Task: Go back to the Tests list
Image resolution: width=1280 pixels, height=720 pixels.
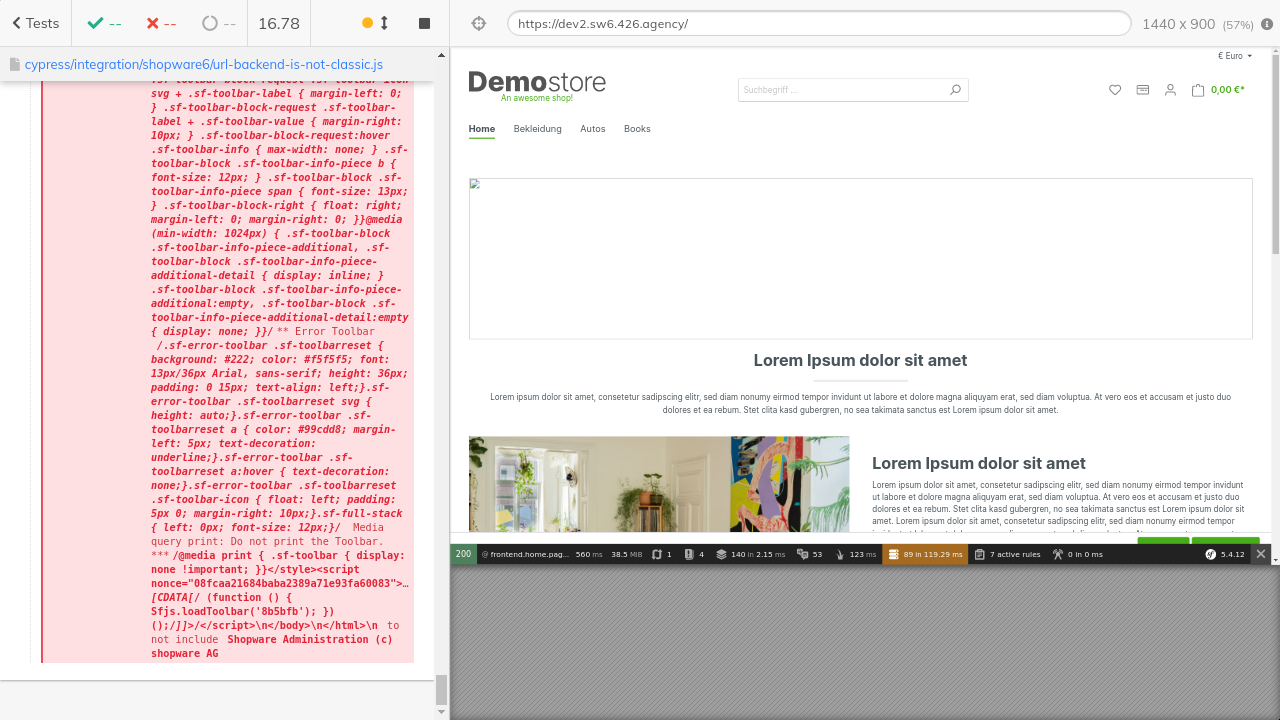Action: 35,23
